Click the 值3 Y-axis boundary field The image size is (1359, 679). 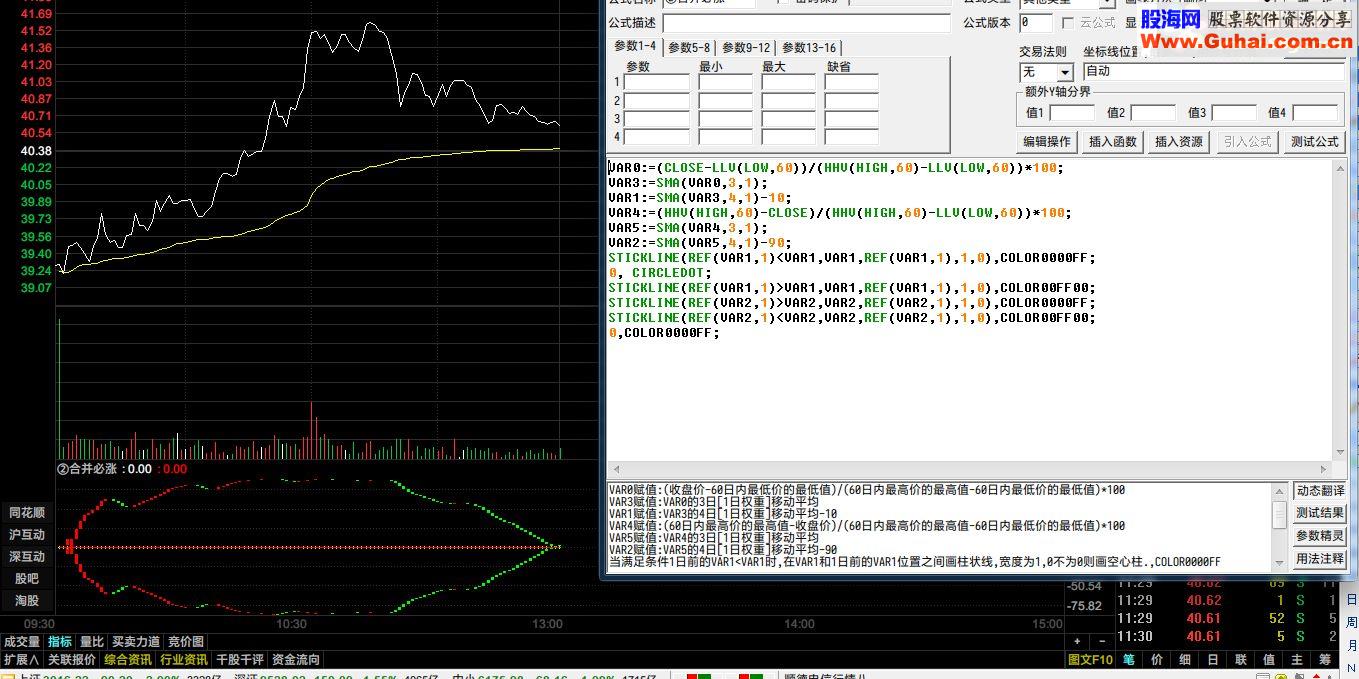(x=1234, y=113)
